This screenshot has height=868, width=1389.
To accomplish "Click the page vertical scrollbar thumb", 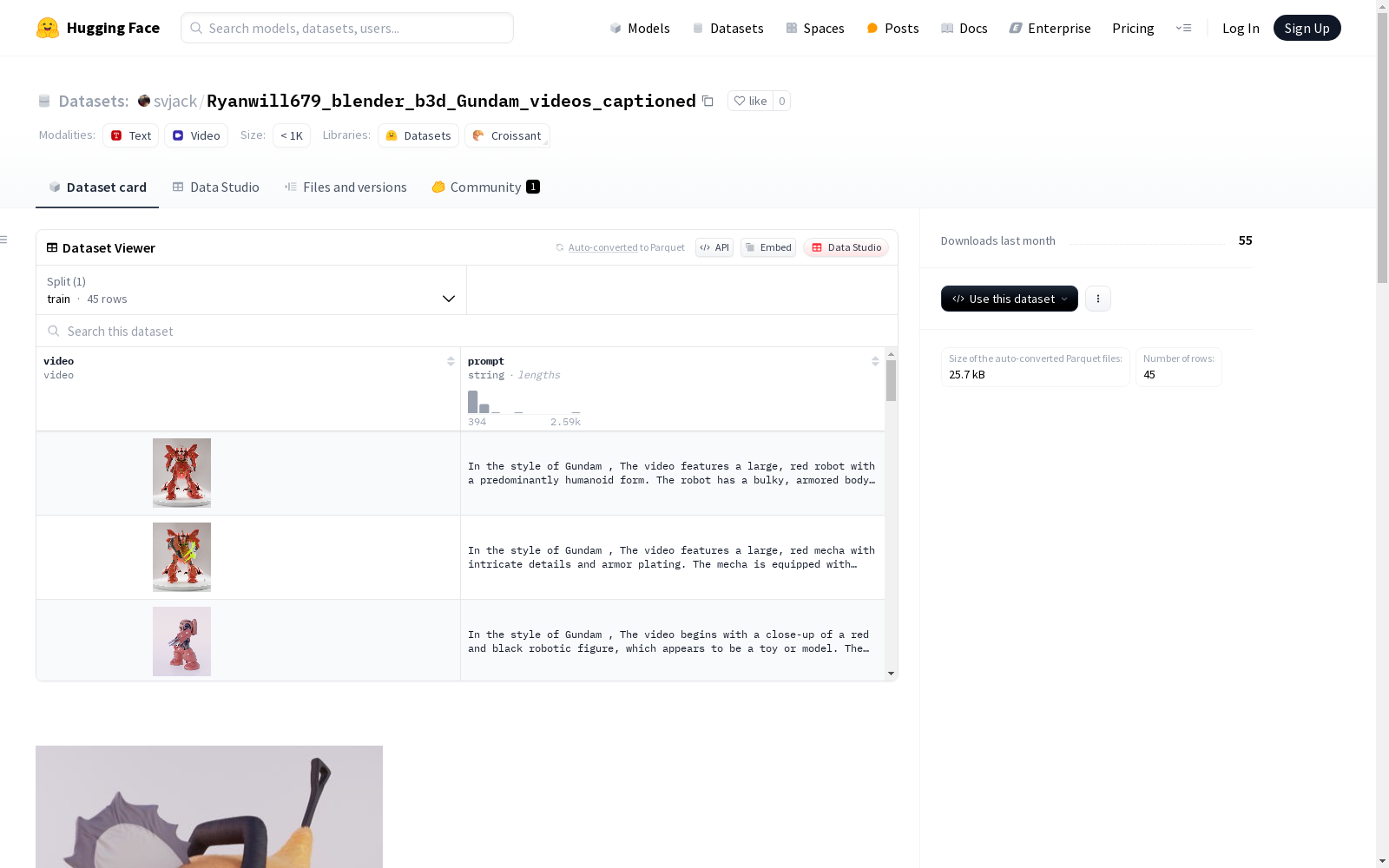I will pyautogui.click(x=1382, y=146).
